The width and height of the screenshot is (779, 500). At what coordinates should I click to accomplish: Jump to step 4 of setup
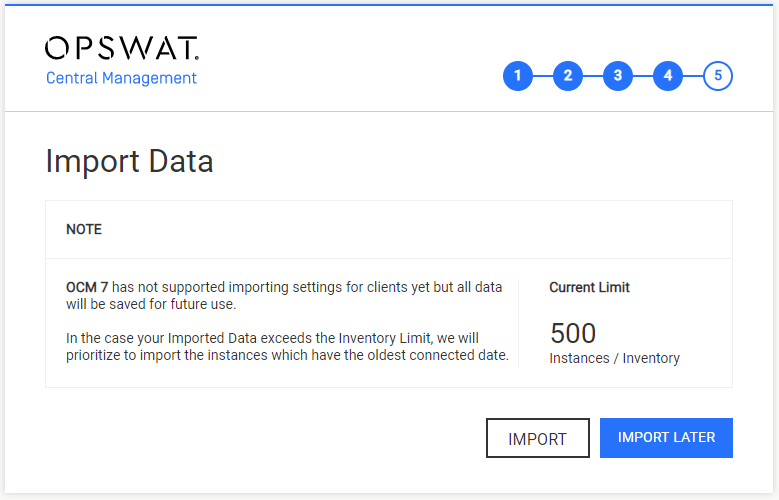[668, 76]
